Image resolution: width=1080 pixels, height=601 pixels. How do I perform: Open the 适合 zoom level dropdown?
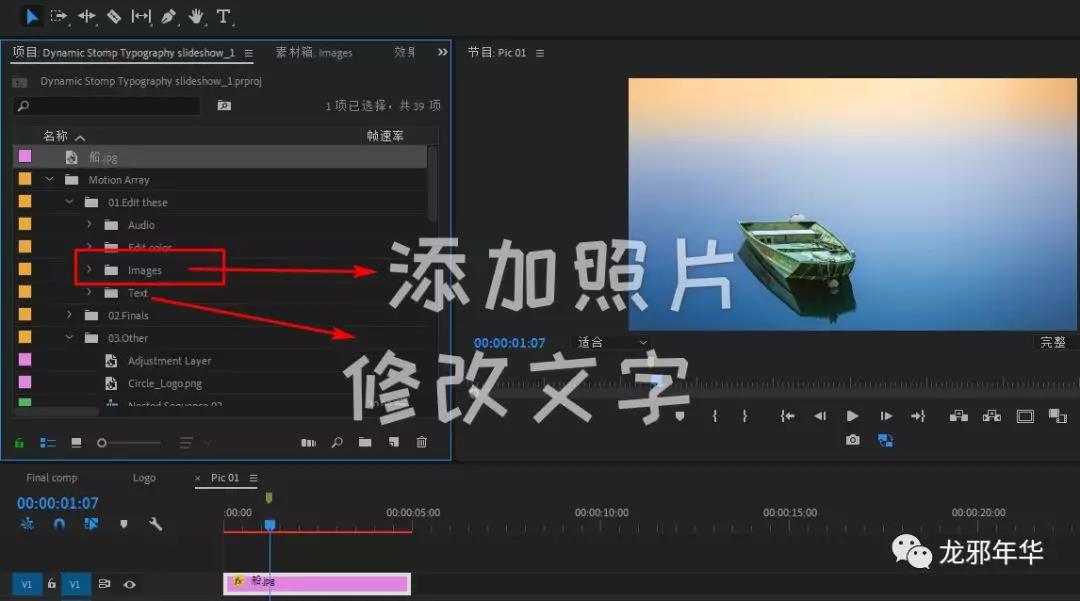pyautogui.click(x=612, y=342)
